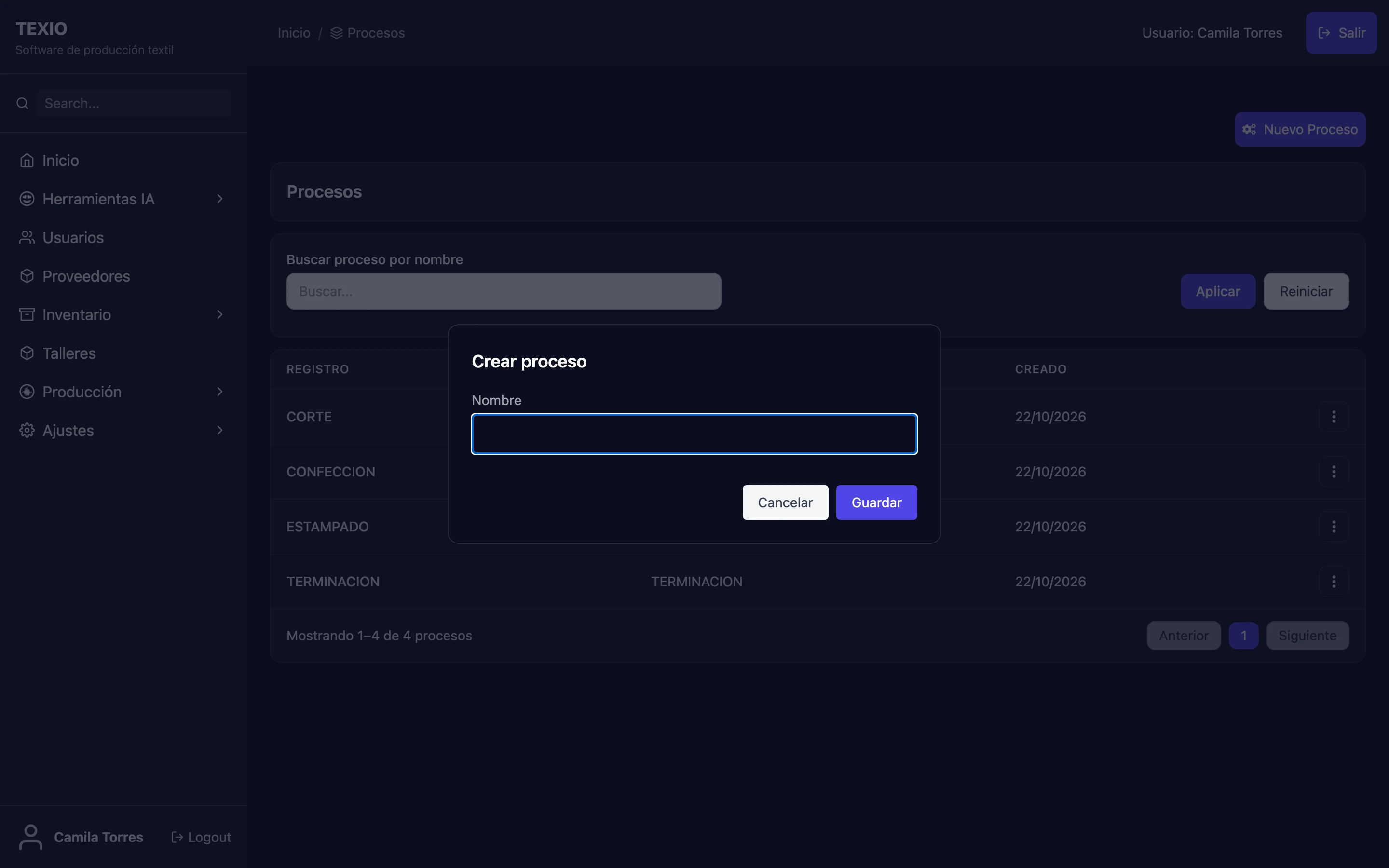Save the new process with Guardar

click(x=876, y=502)
